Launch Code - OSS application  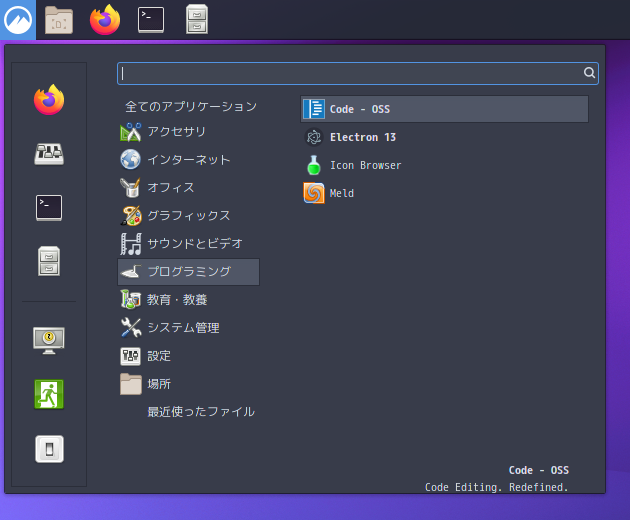[444, 109]
